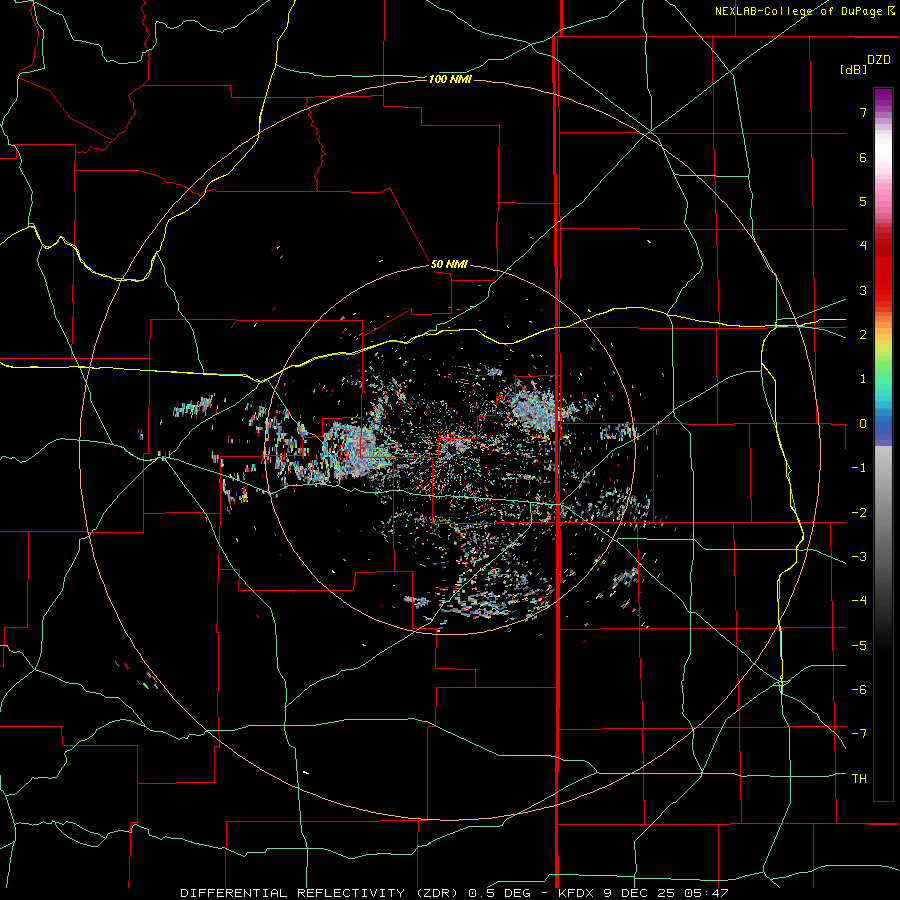The image size is (900, 900).
Task: Select the 1 value on the scale
Action: [x=863, y=379]
